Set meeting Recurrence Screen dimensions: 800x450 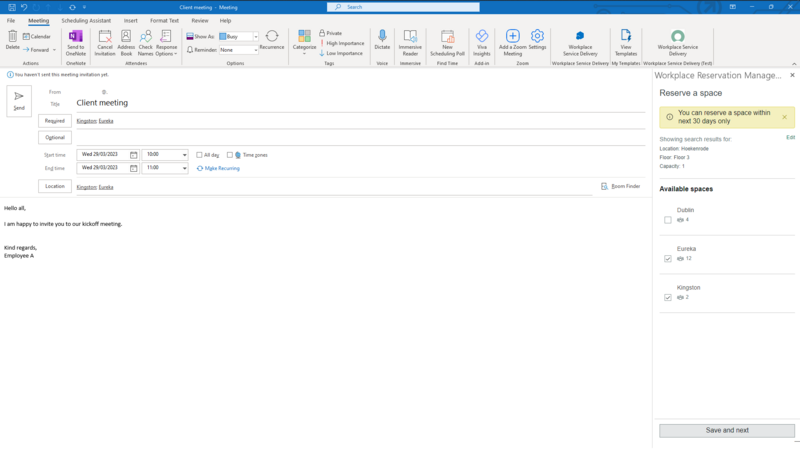point(272,40)
